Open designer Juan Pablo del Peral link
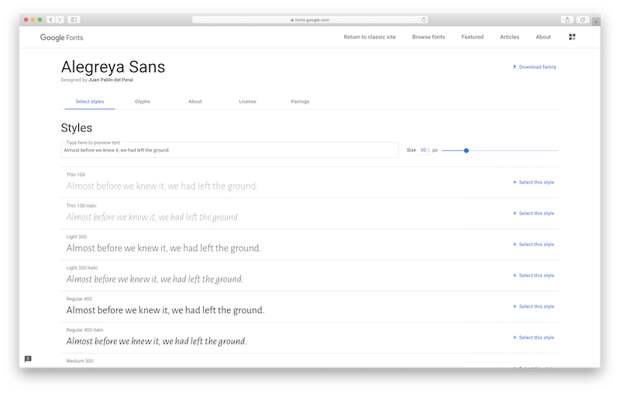Screen dimensions: 620x393 point(111,80)
